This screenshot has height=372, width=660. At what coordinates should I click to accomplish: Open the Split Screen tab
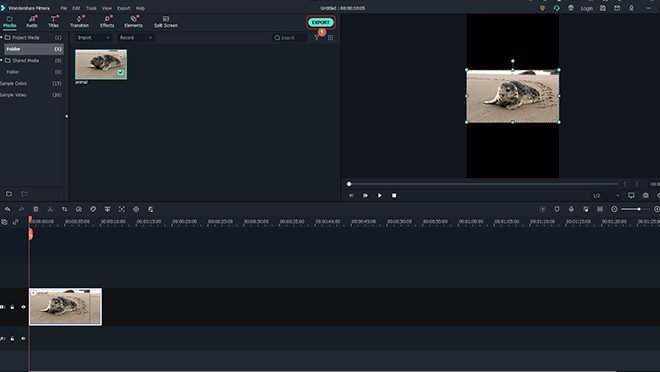tap(166, 22)
